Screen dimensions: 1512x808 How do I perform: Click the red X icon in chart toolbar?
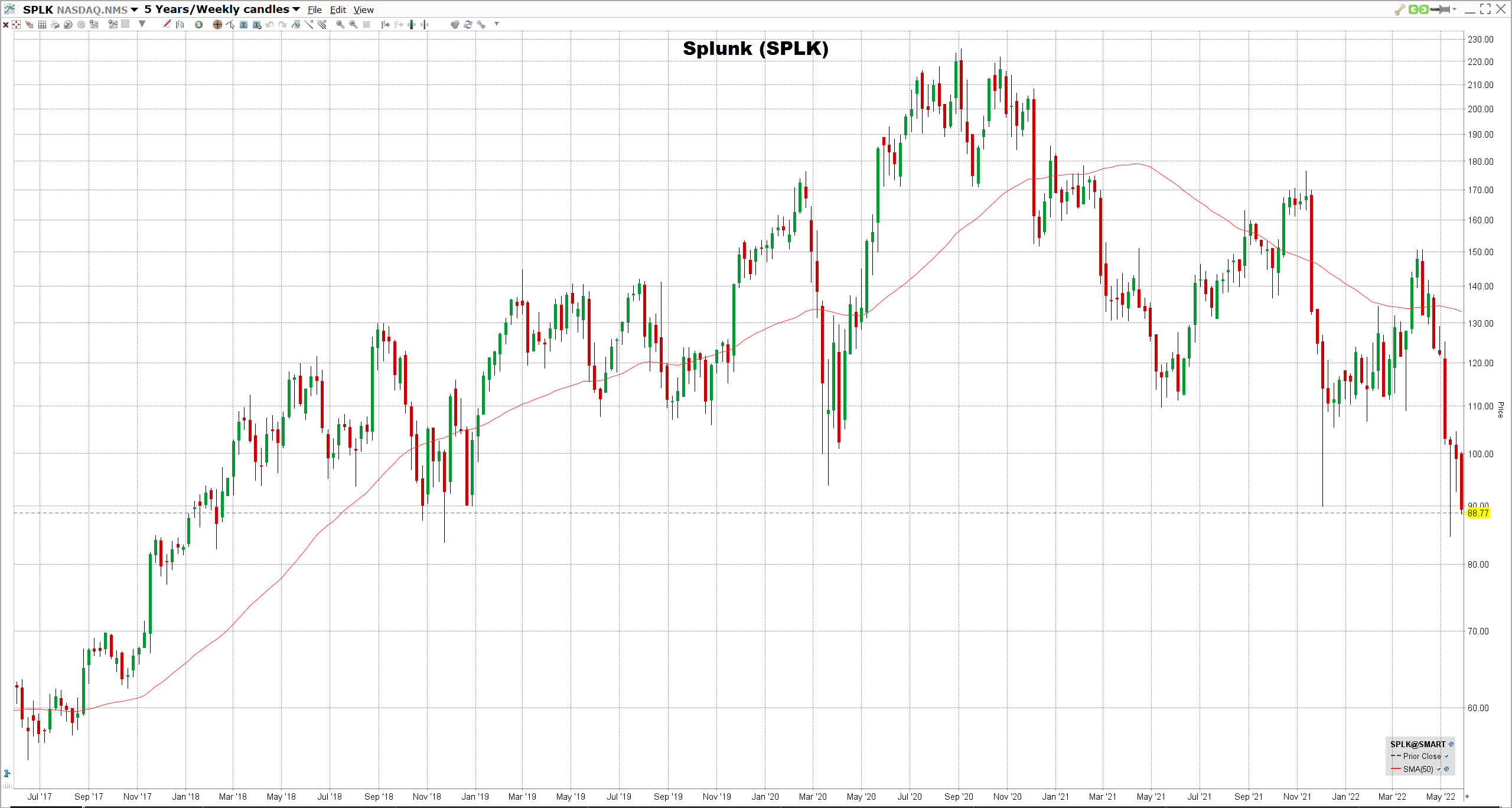pyautogui.click(x=5, y=24)
